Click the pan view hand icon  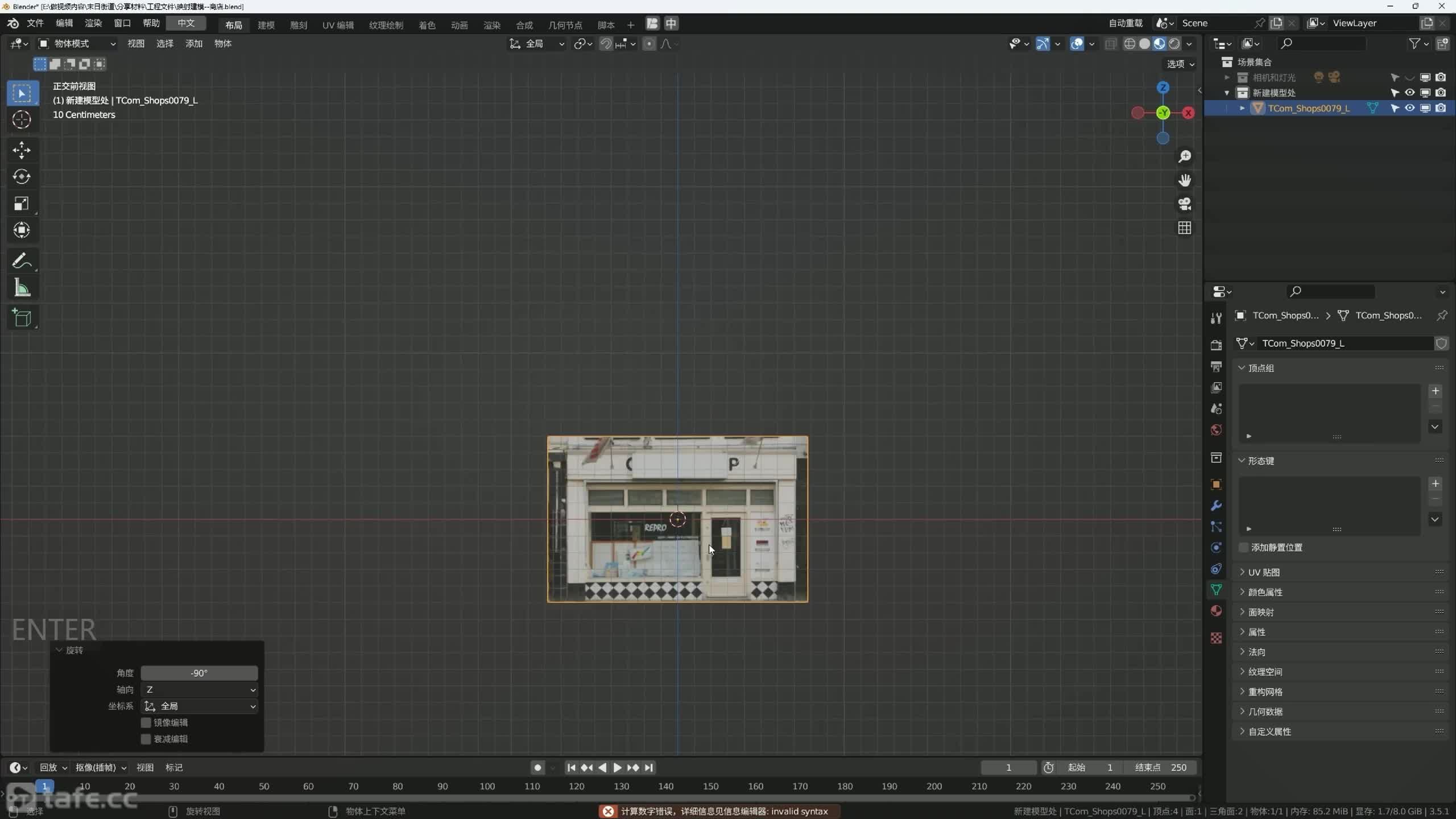click(x=1185, y=180)
